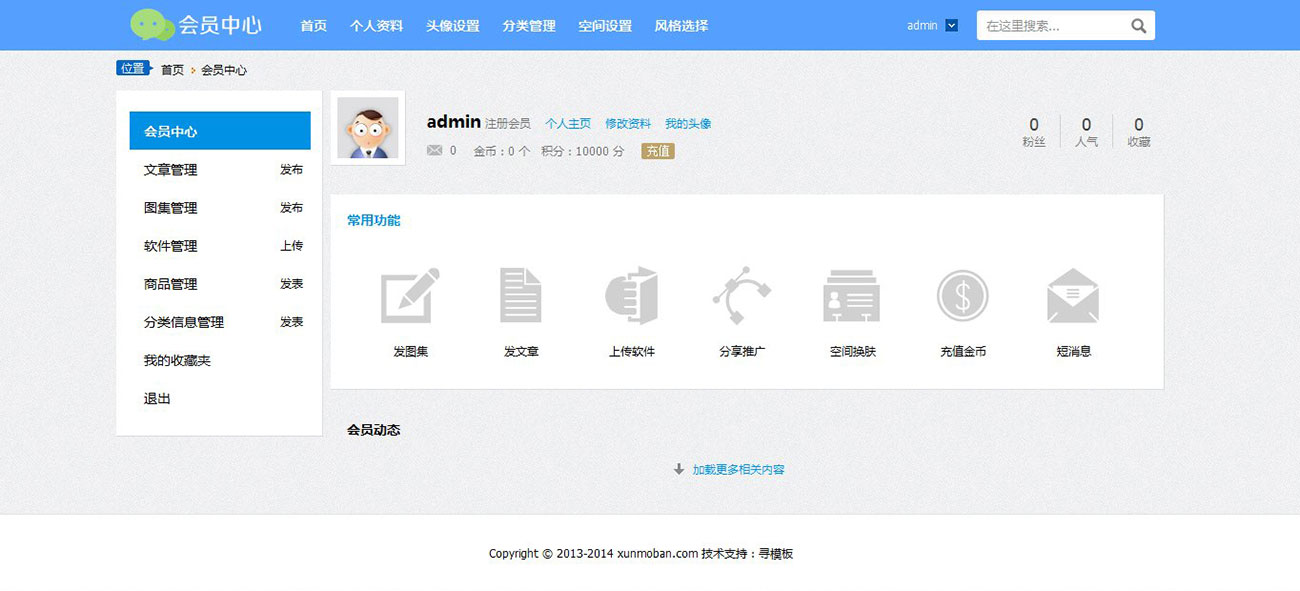Click the admin avatar thumbnail
This screenshot has height=591, width=1300.
(367, 129)
